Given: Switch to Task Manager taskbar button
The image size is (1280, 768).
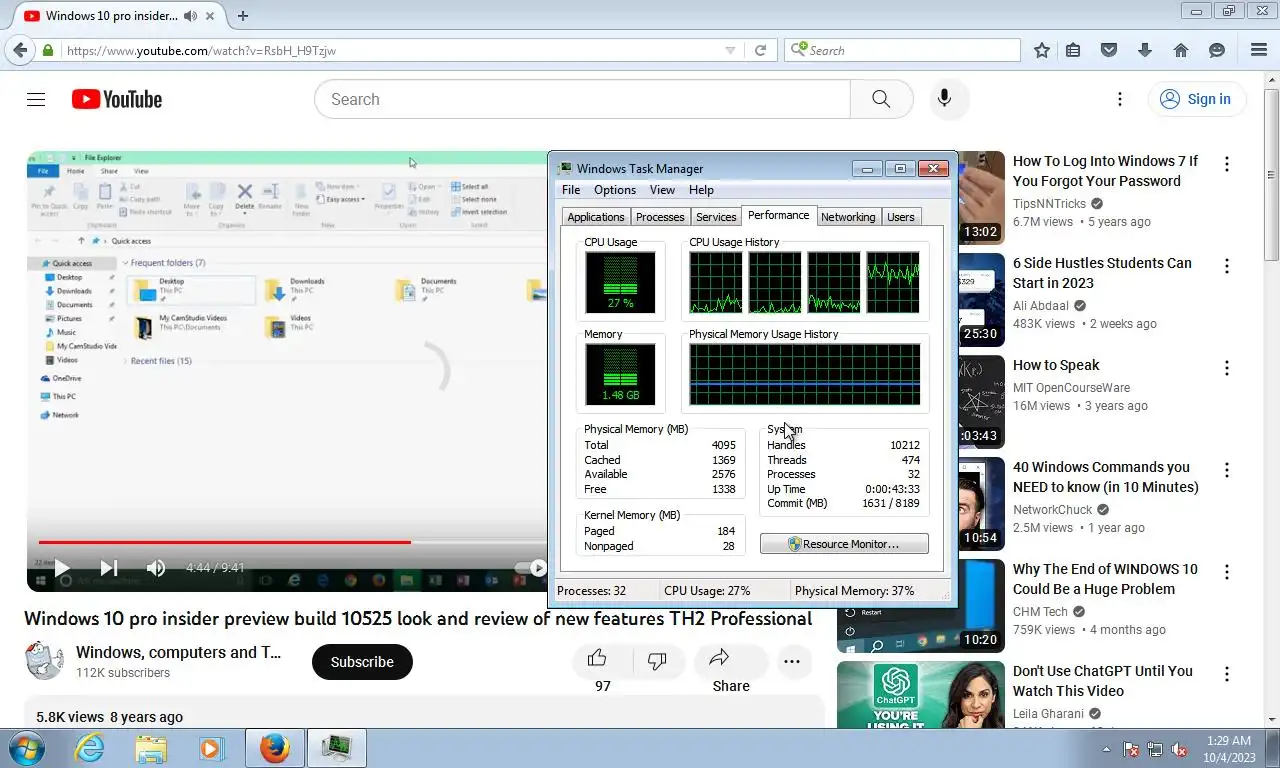Looking at the screenshot, I should pyautogui.click(x=336, y=748).
